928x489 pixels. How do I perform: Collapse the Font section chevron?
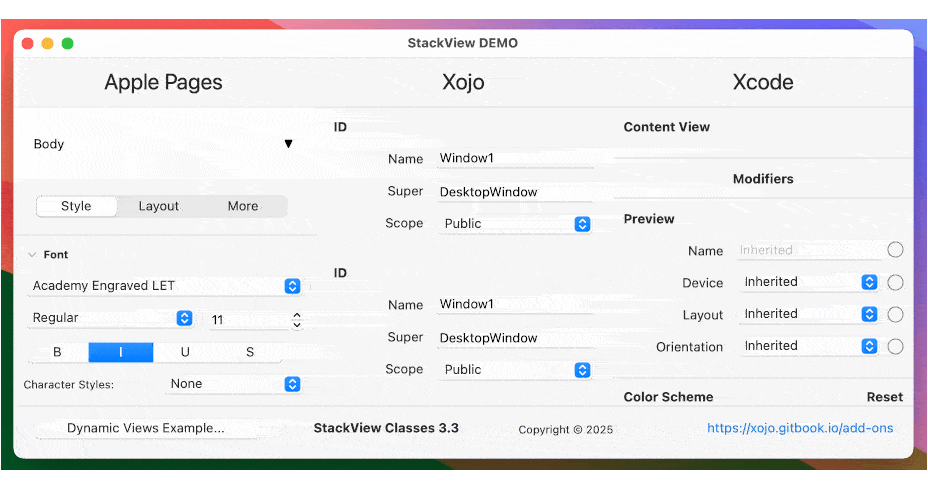click(x=32, y=255)
